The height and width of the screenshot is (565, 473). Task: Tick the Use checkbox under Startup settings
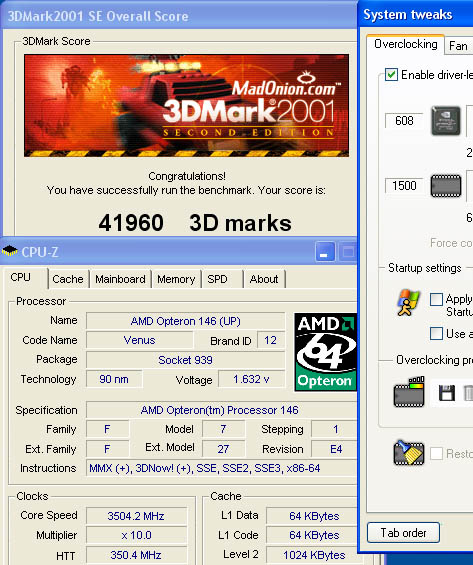coord(436,333)
